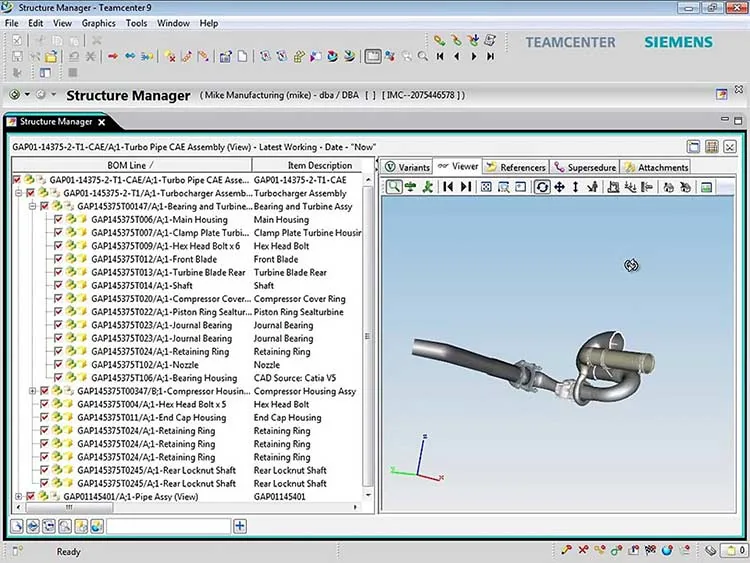Click the red right arrow toolbar icon
Image resolution: width=750 pixels, height=563 pixels.
pyautogui.click(x=113, y=56)
